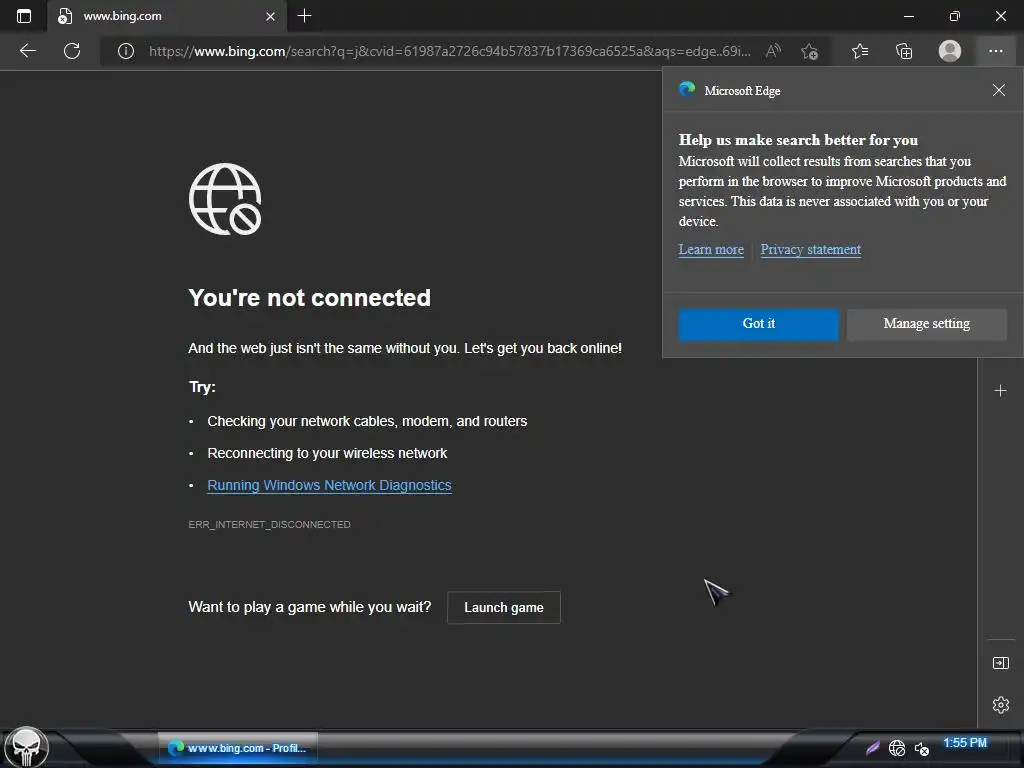Screen dimensions: 1024x768
Task: Close the Microsoft Edge popup
Action: click(x=999, y=90)
